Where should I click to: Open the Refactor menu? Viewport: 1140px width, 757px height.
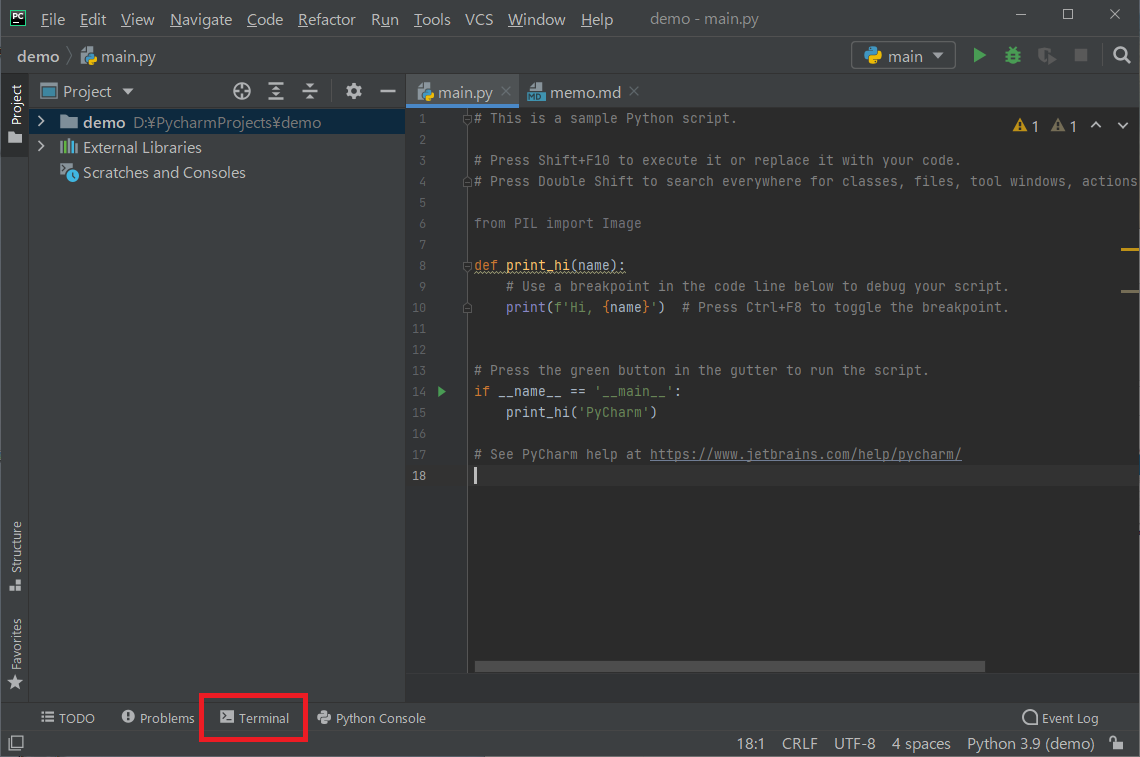[x=326, y=19]
